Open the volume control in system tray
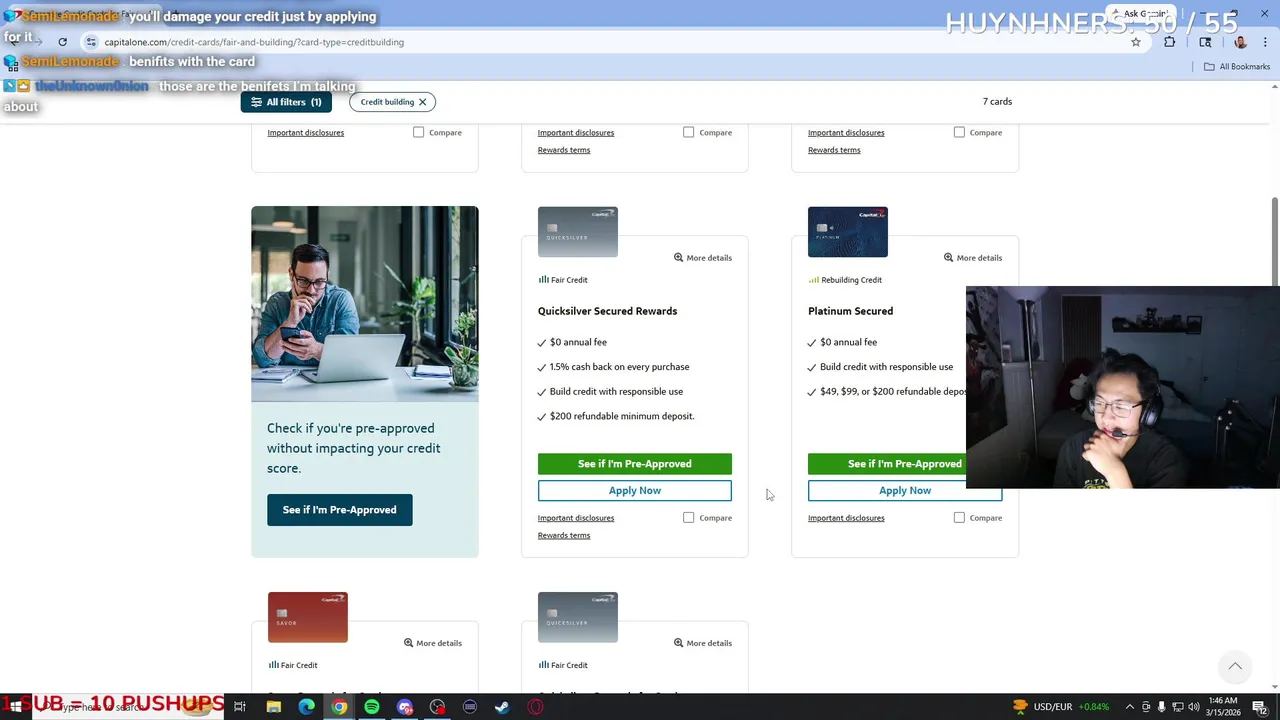 1193,707
